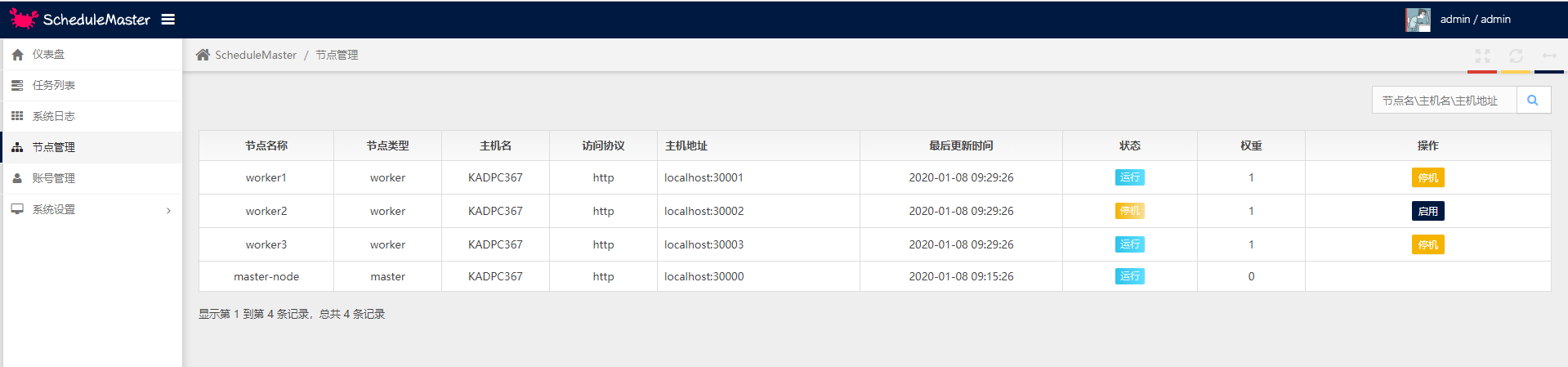Open the admin / admin user menu
The image size is (1568, 367).
[1475, 20]
